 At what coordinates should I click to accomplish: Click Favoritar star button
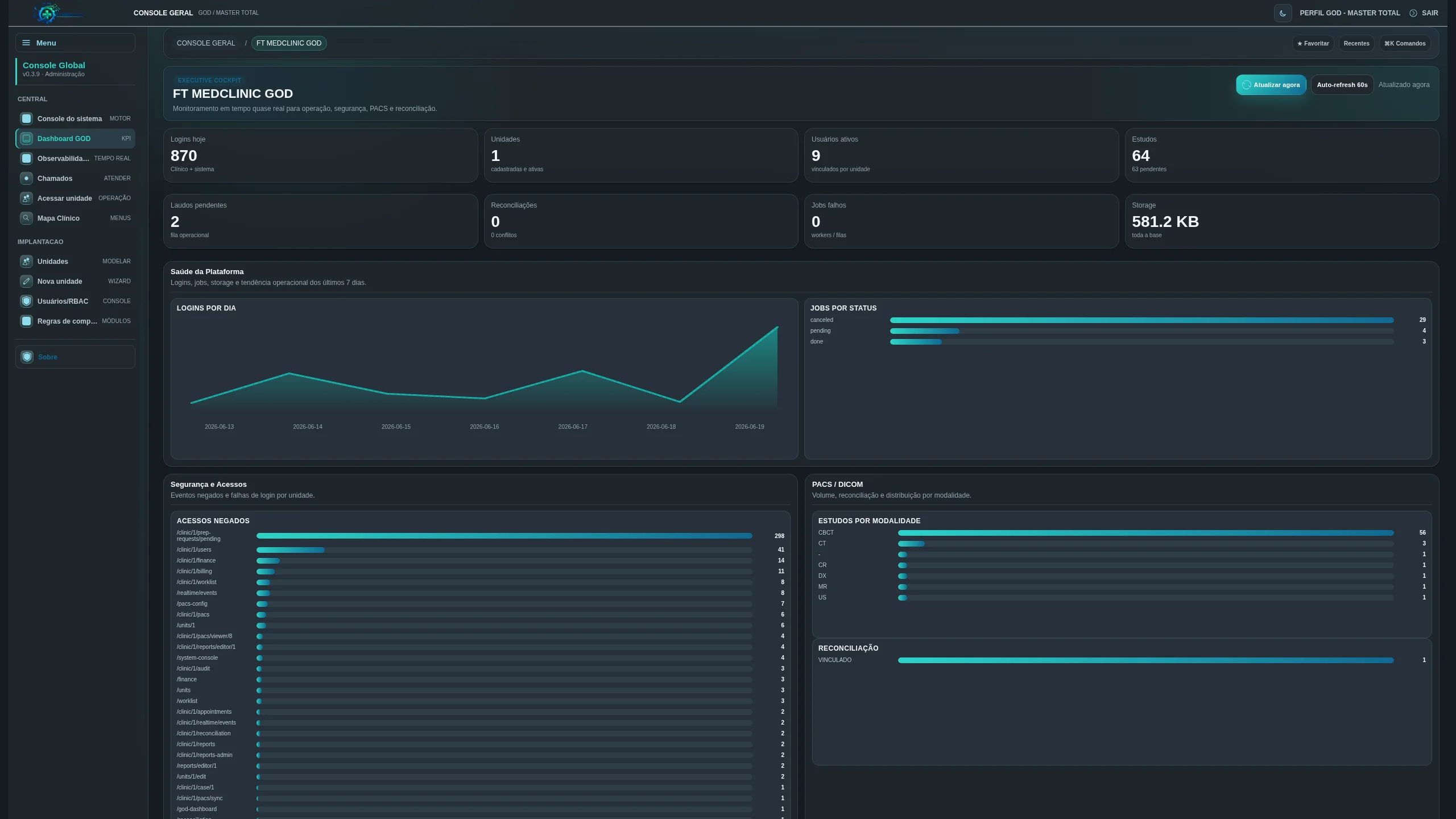pyautogui.click(x=1313, y=43)
